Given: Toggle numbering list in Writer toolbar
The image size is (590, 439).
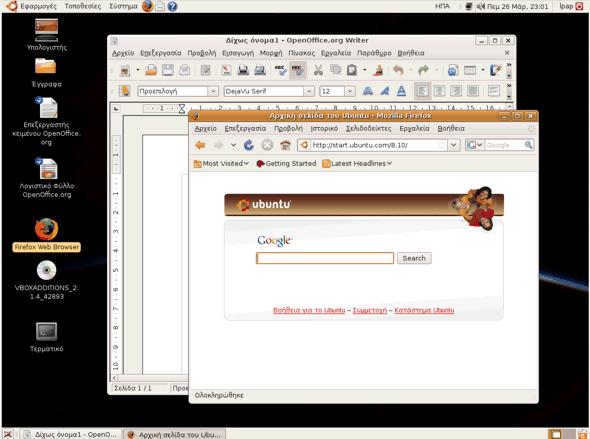Looking at the screenshot, I should 494,91.
